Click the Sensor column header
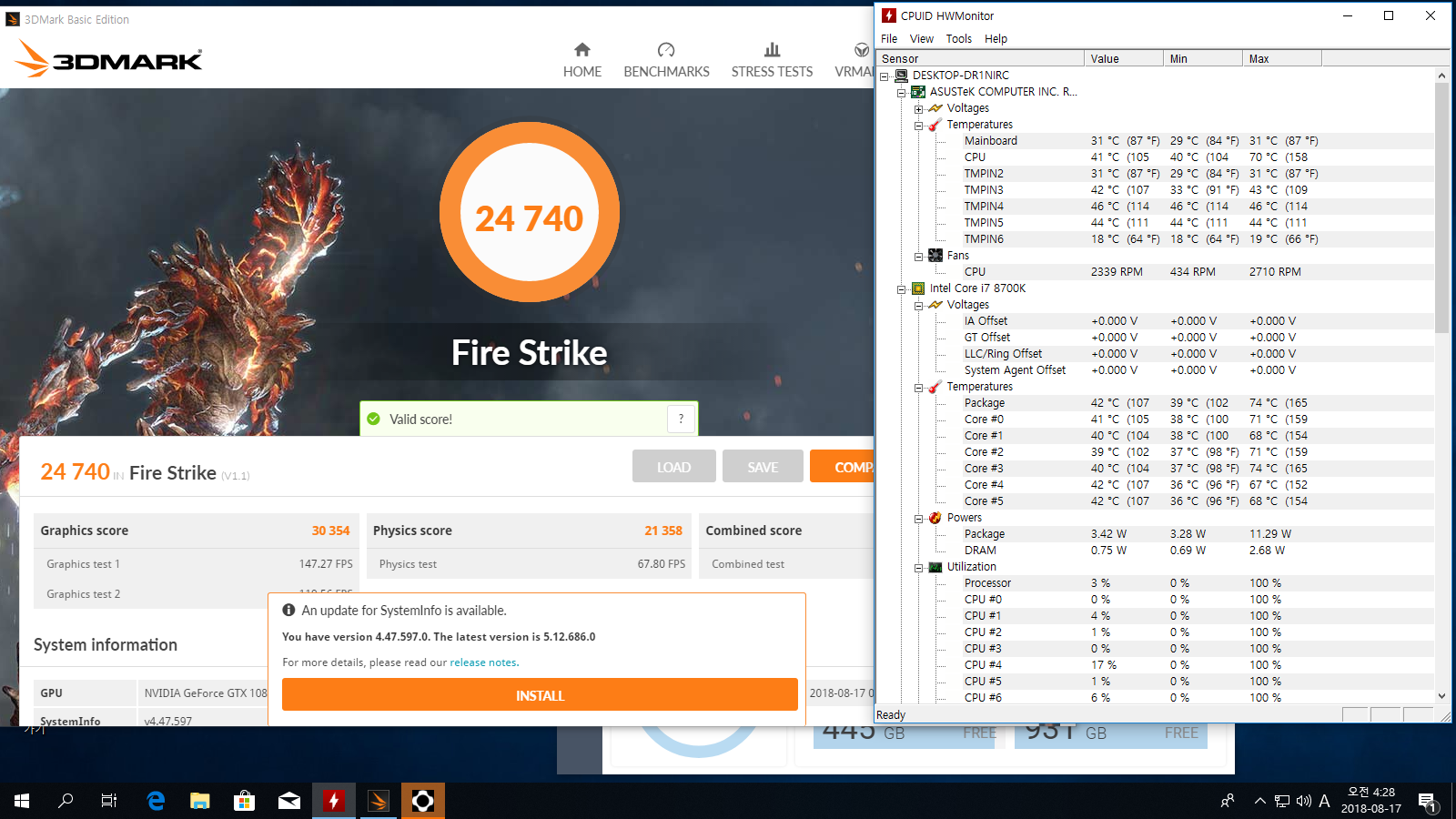The width and height of the screenshot is (1456, 819). coord(981,58)
